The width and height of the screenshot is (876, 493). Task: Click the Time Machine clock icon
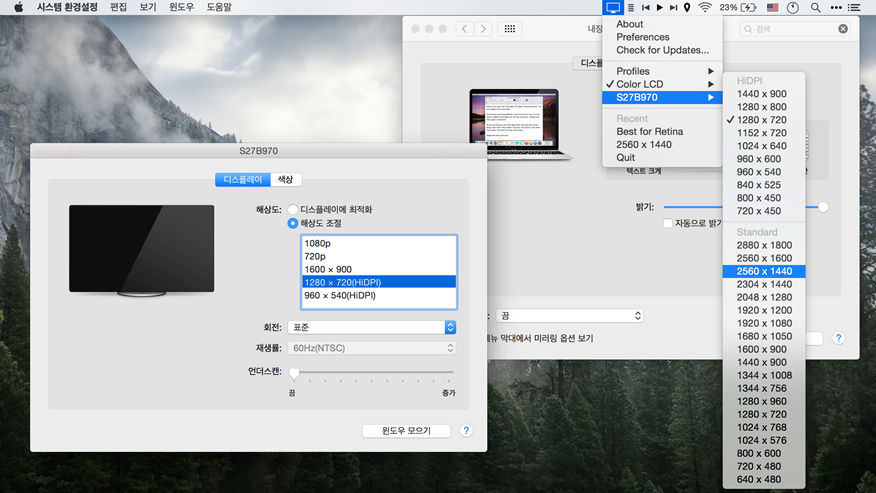pos(793,7)
